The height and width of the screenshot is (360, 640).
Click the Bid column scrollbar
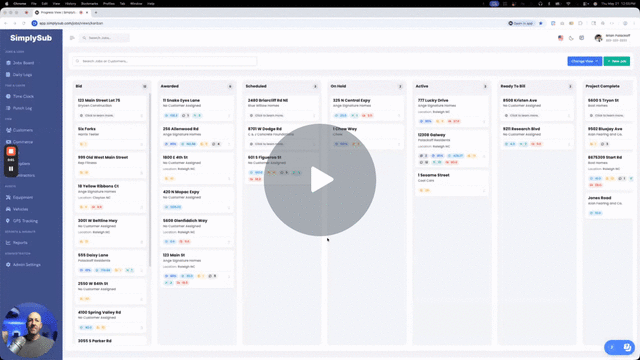coord(150,180)
